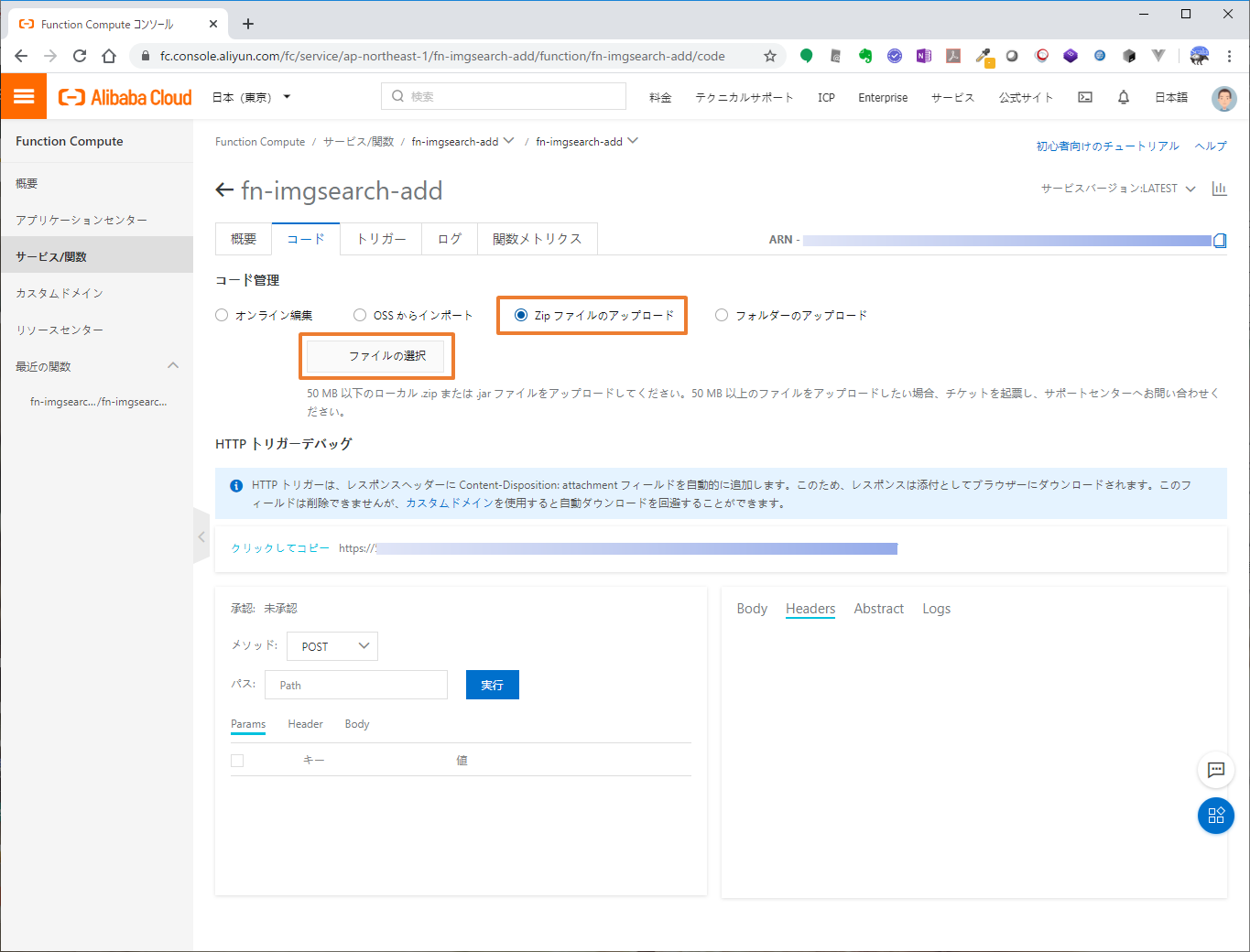The image size is (1250, 952).
Task: Switch to the ログ tab
Action: (x=449, y=239)
